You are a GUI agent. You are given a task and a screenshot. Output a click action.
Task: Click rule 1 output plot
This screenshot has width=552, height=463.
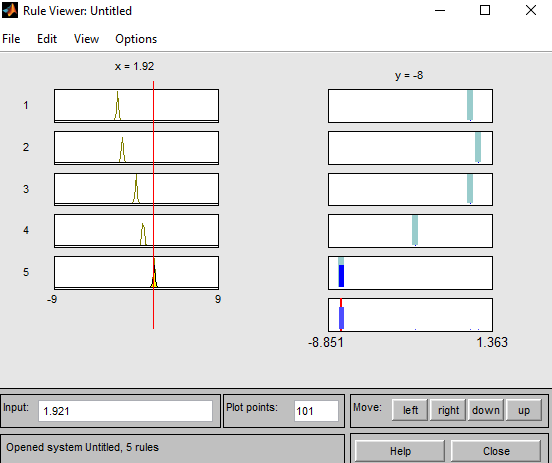(x=410, y=106)
